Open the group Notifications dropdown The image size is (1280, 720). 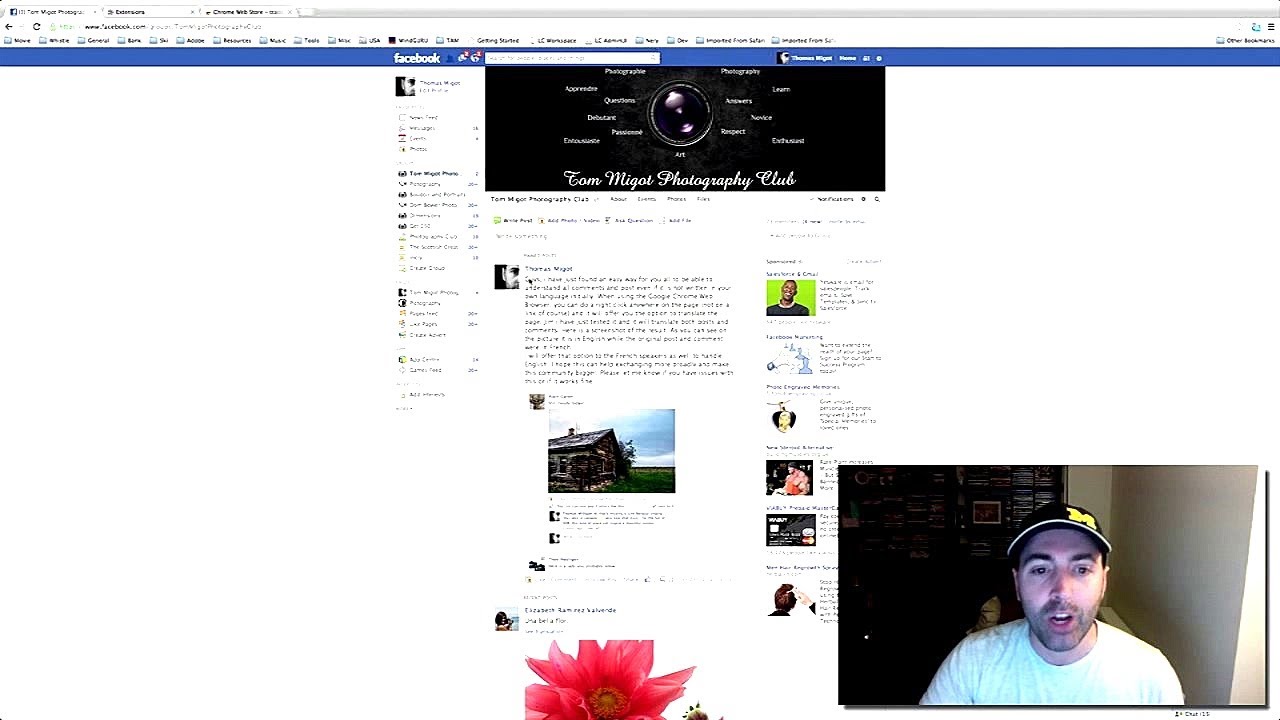833,199
